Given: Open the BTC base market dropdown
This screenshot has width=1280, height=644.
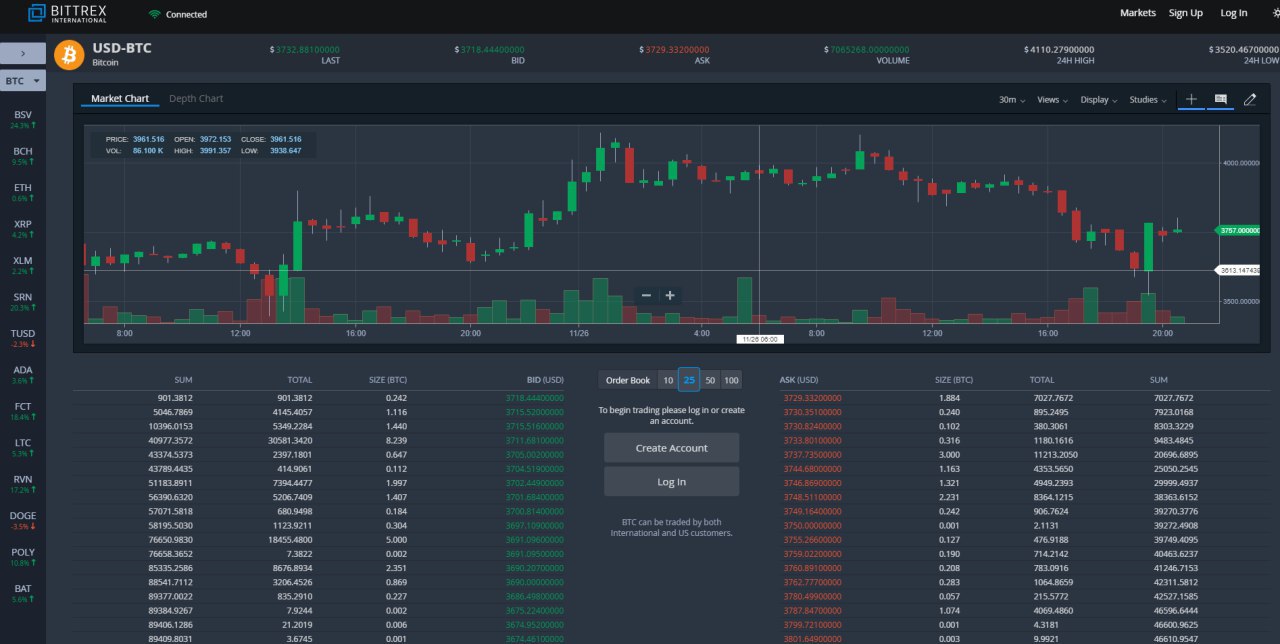Looking at the screenshot, I should click(x=23, y=81).
